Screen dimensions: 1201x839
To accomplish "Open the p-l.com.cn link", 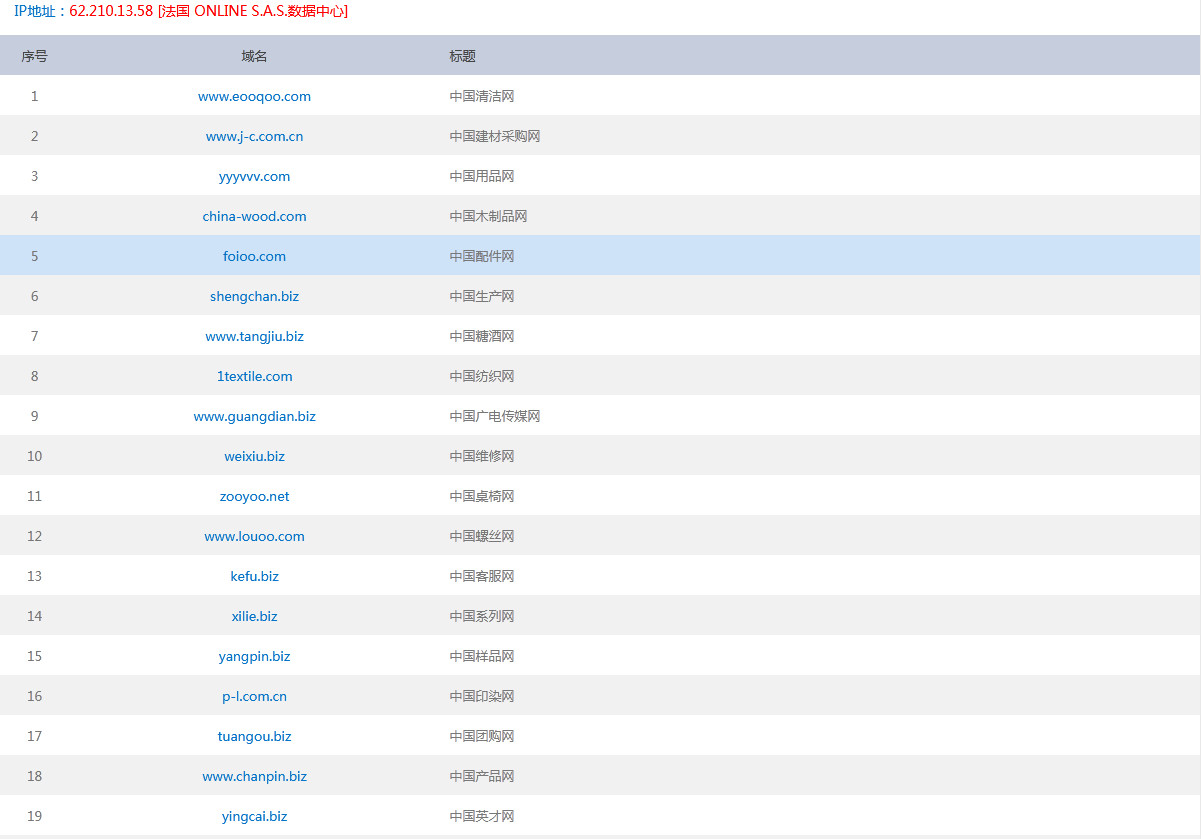I will (254, 696).
